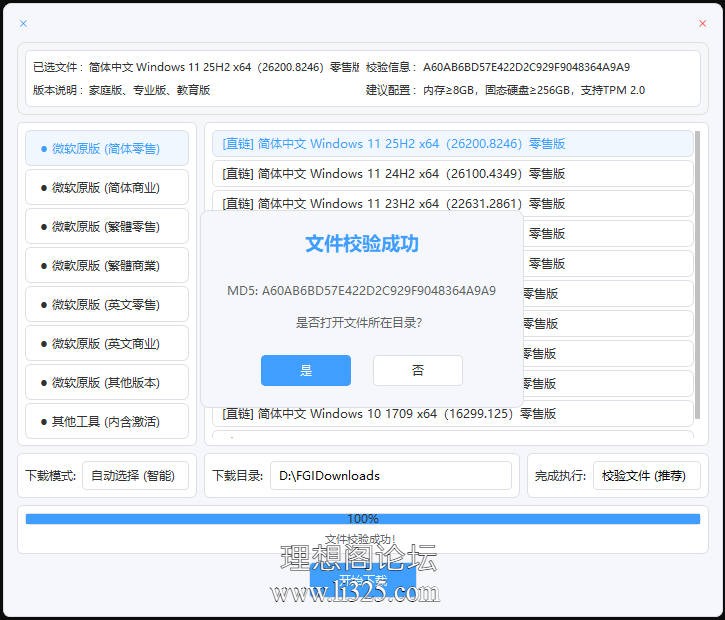725x620 pixels.
Task: Click the 下载目录 D:\FGIDownloads path field
Action: (x=391, y=475)
